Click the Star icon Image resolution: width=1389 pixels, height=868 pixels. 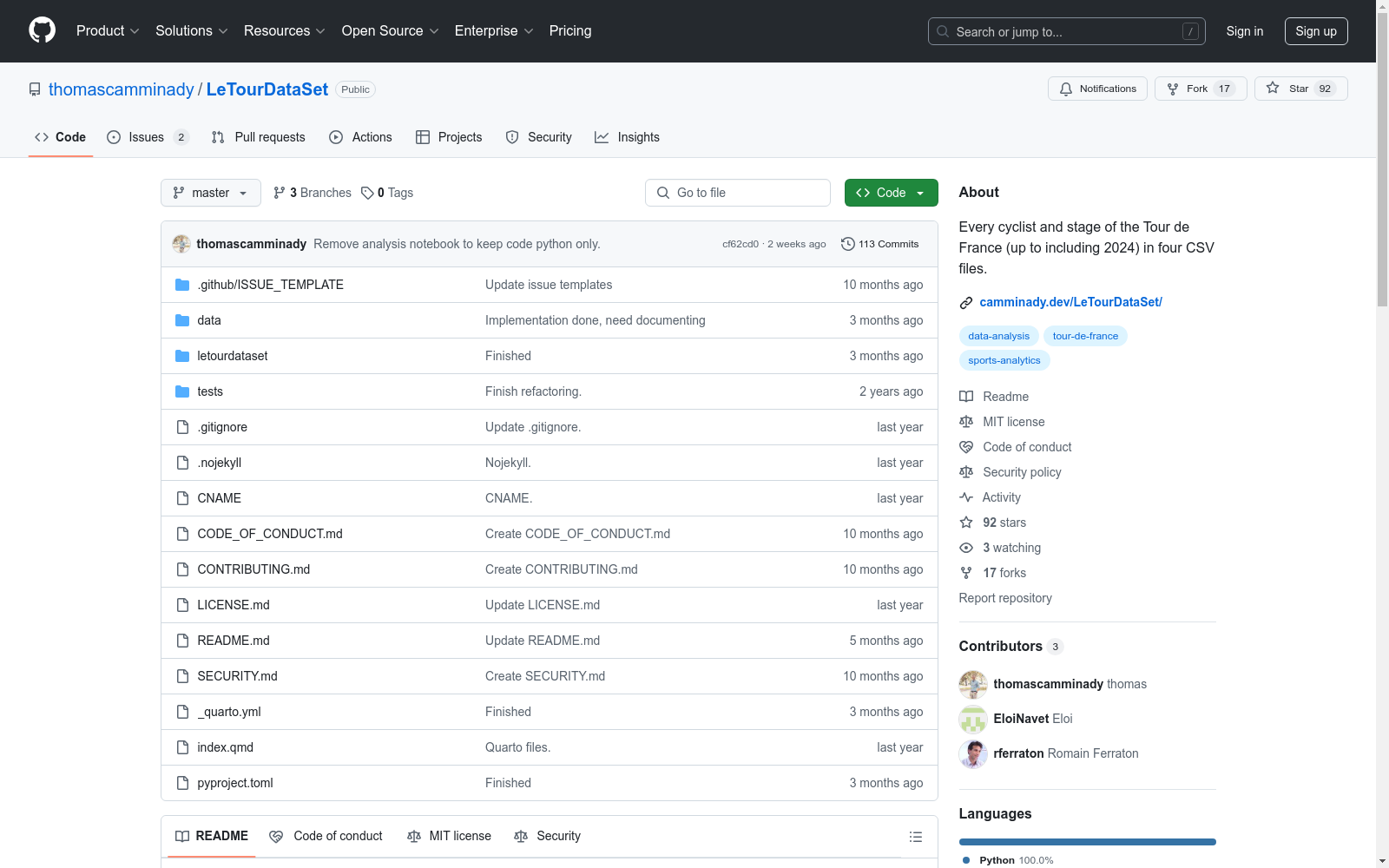point(1273,88)
